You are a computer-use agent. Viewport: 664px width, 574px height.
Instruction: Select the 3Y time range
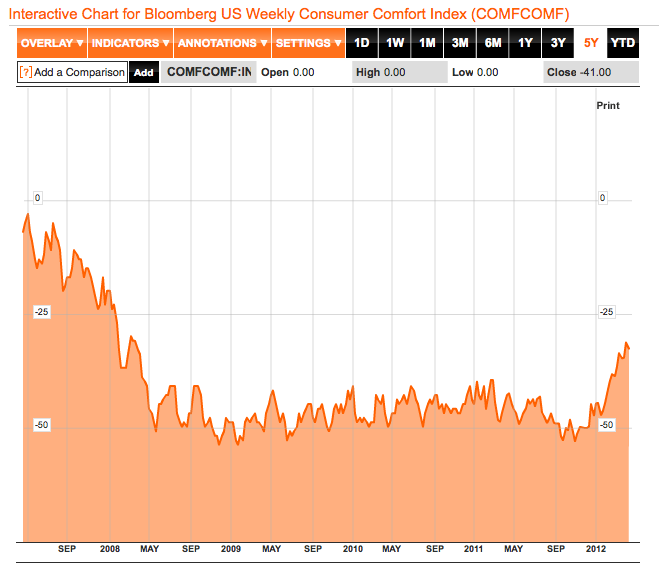[x=558, y=43]
